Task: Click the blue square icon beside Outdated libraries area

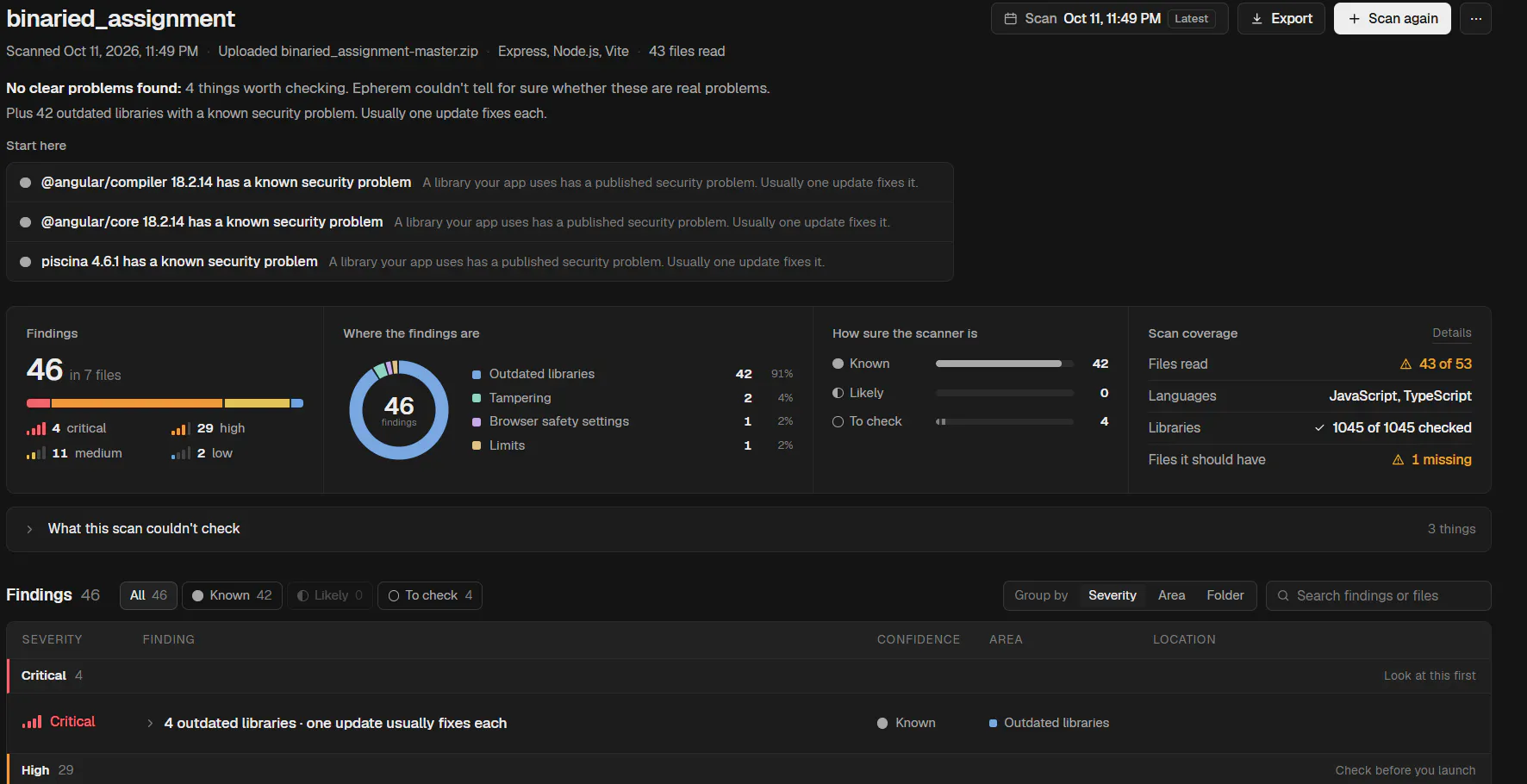Action: pos(993,724)
